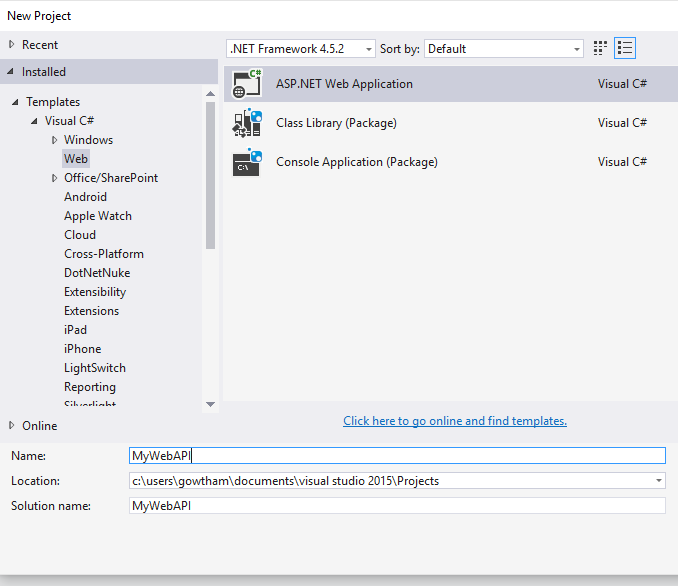Image resolution: width=678 pixels, height=586 pixels.
Task: Click the Class Library (Package) template icon
Action: point(247,123)
